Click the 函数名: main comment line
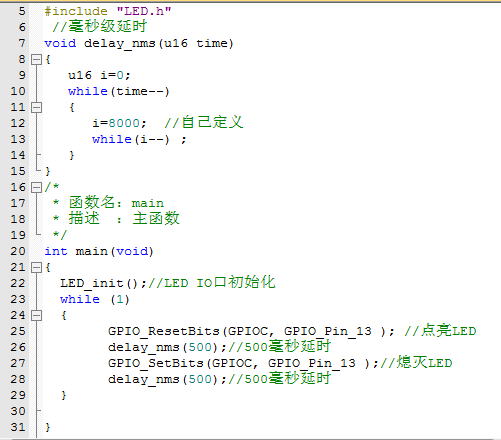This screenshot has width=501, height=440. pos(108,202)
